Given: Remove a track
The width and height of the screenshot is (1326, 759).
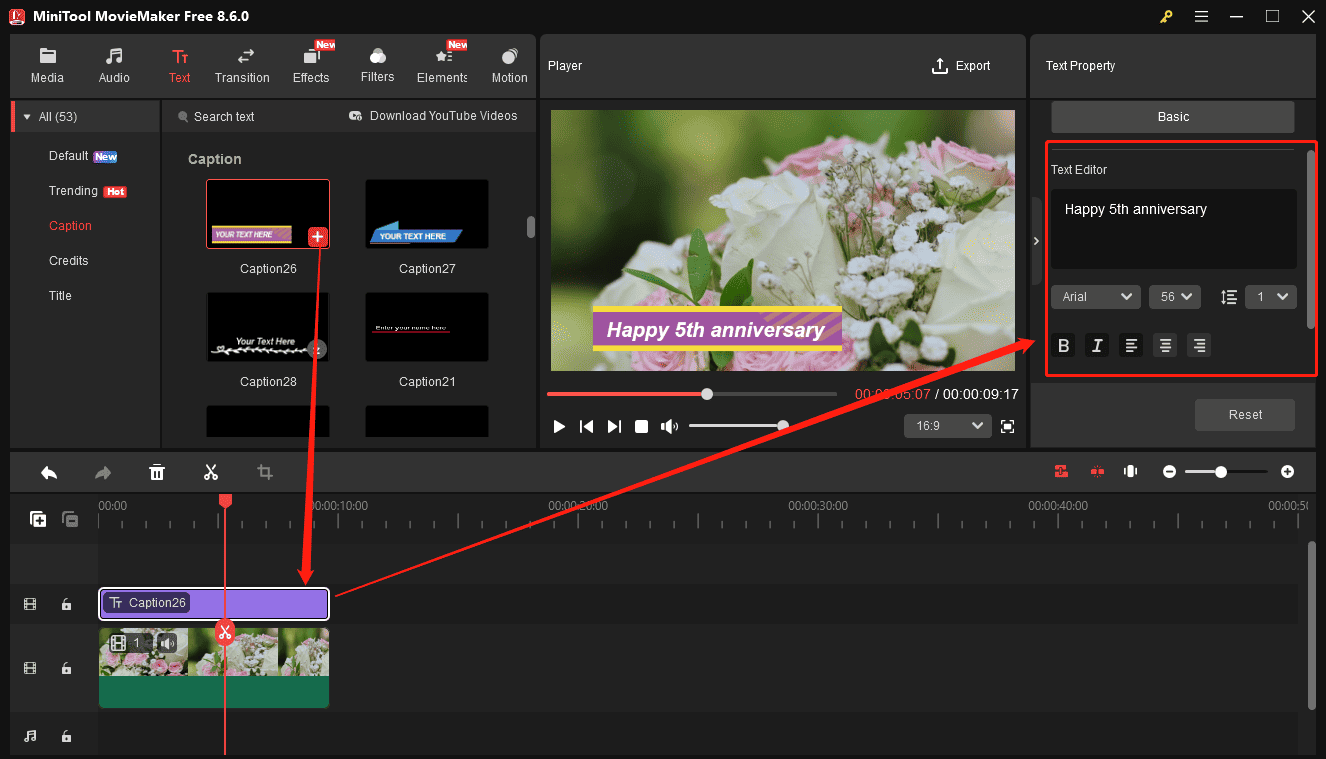Looking at the screenshot, I should click(x=70, y=519).
